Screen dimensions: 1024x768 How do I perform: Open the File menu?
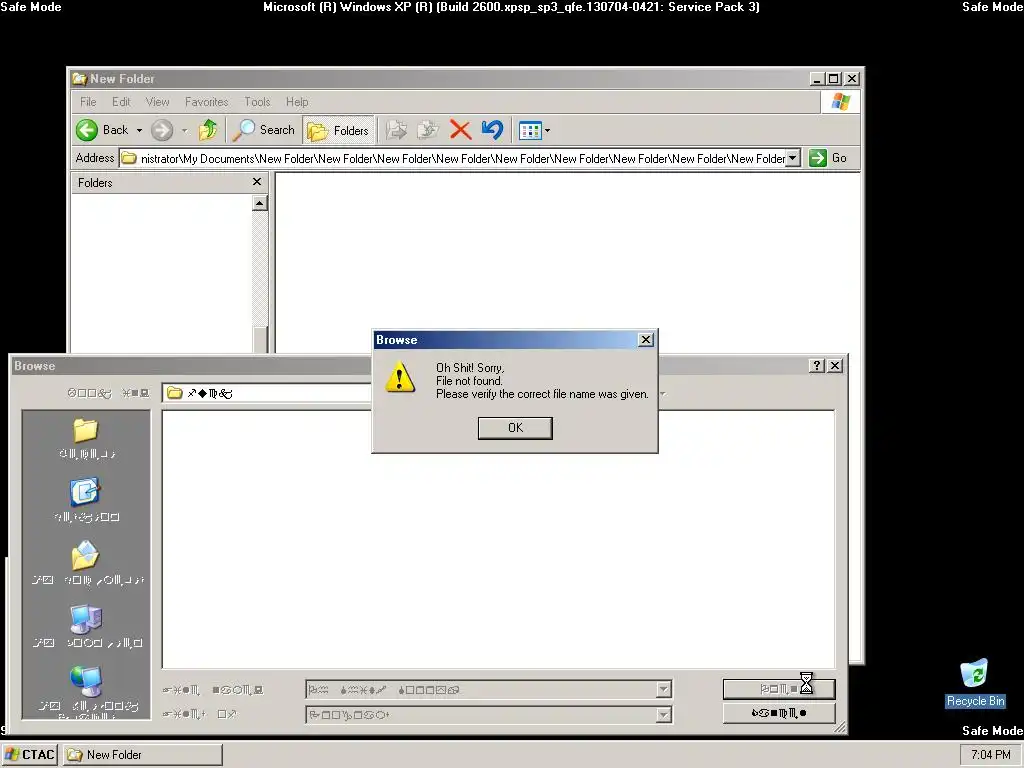tap(88, 102)
